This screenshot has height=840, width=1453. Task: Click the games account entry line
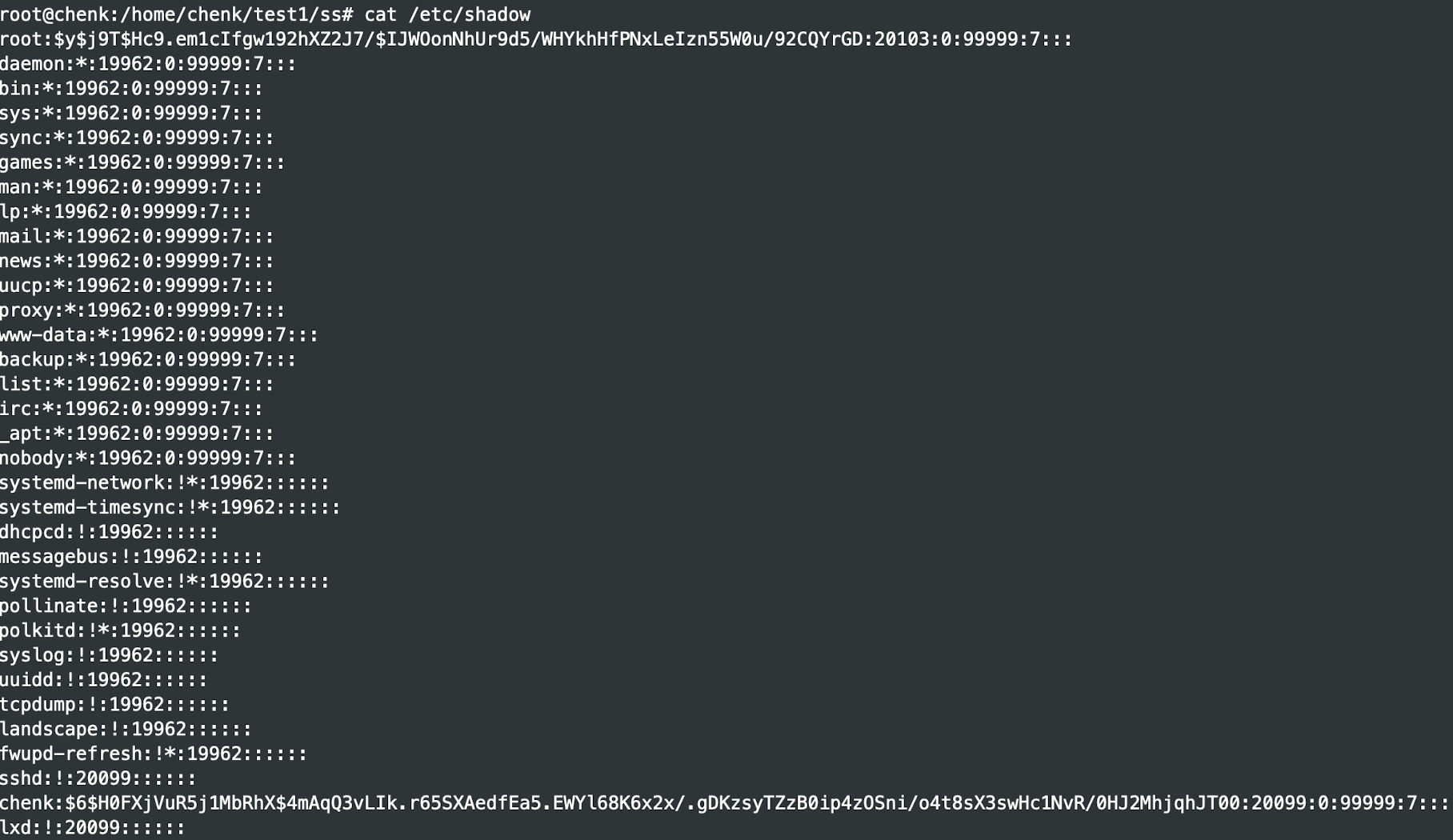142,162
